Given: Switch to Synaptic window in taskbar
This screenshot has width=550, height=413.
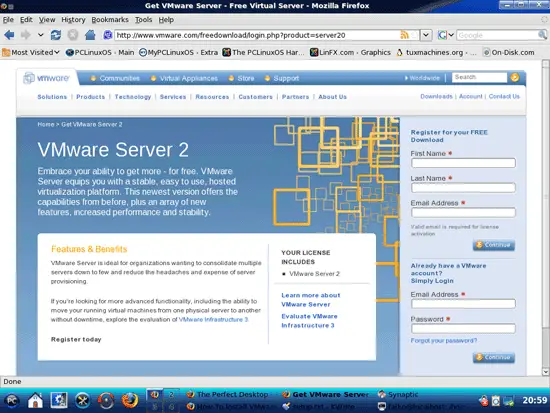Looking at the screenshot, I should click(398, 394).
